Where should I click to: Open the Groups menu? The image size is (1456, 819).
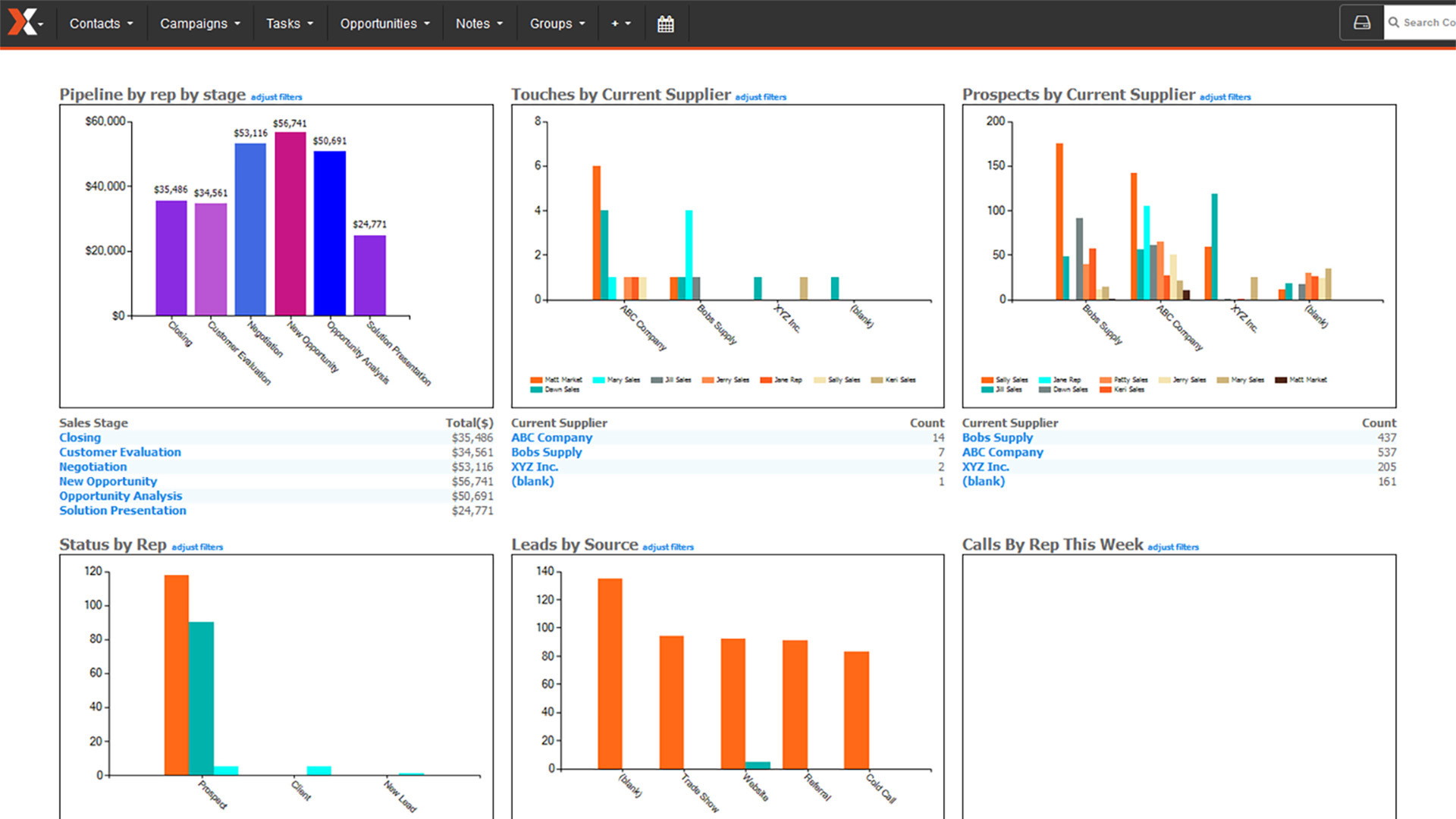(557, 24)
